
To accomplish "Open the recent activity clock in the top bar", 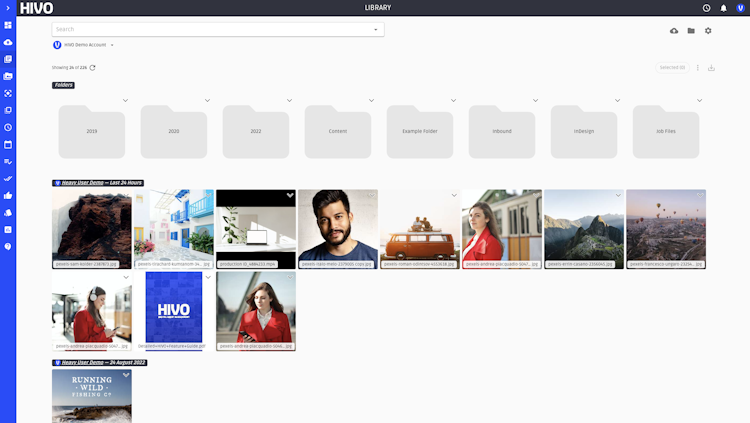I will 706,8.
